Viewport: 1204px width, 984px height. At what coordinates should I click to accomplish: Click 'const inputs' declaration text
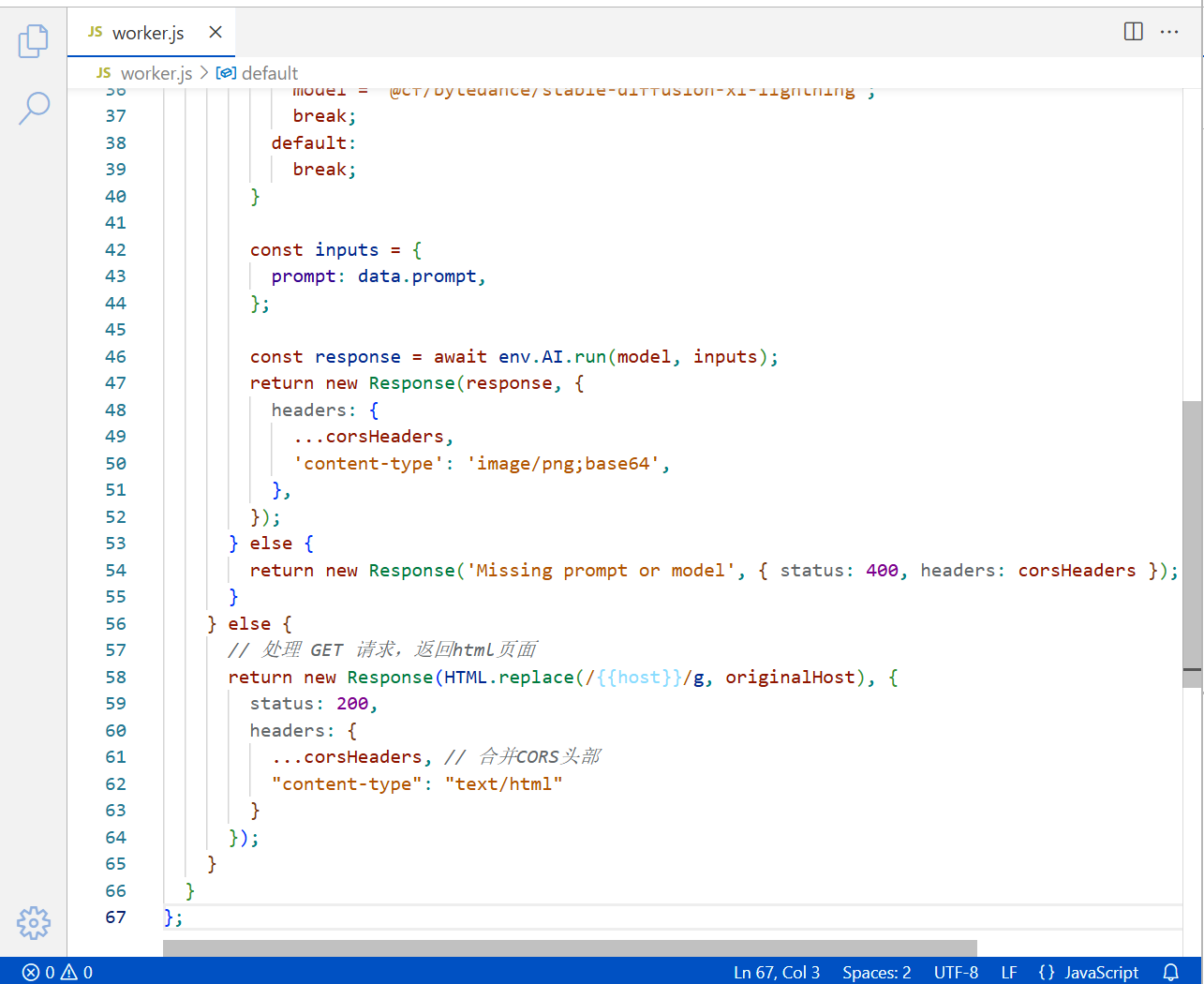(x=314, y=250)
